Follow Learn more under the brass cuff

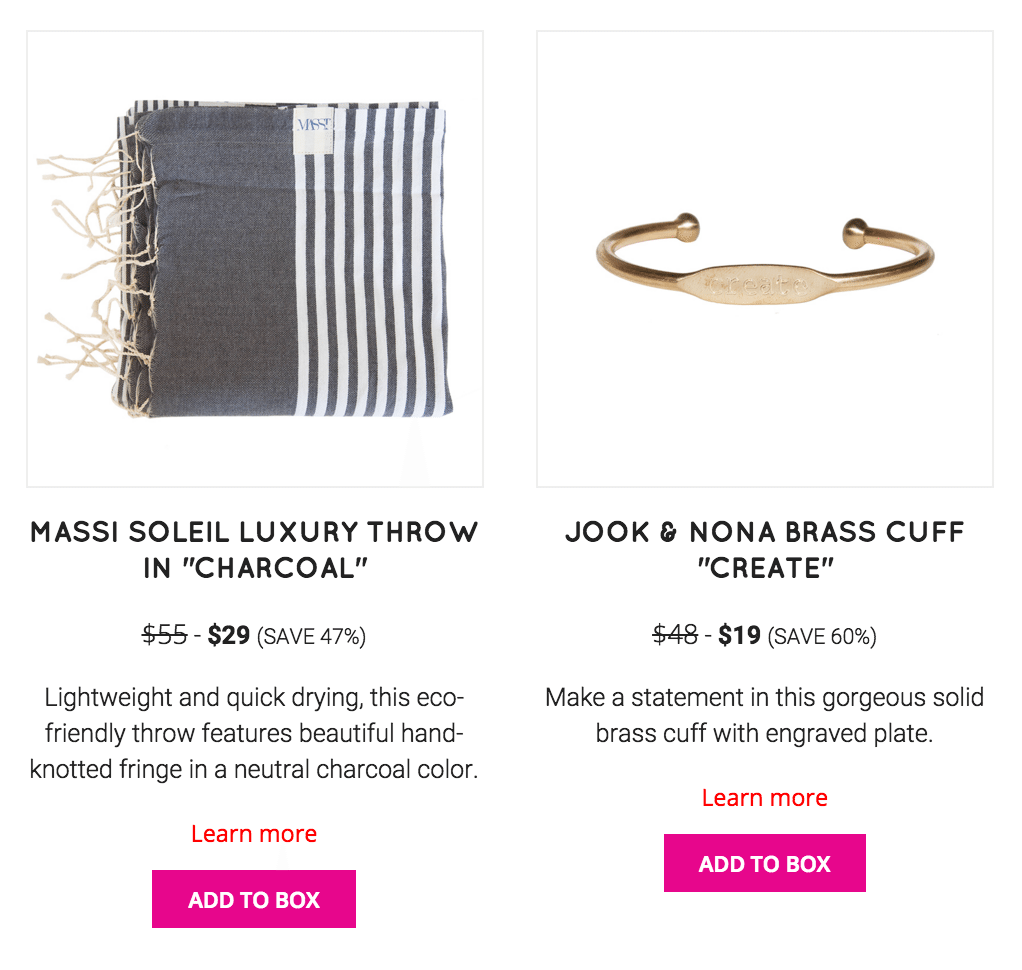click(765, 798)
